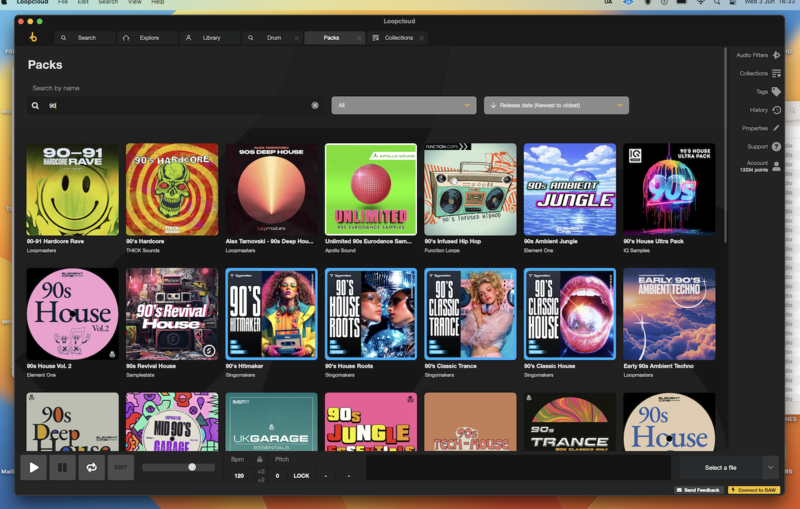Open the UK Garage Essentials pack
The width and height of the screenshot is (800, 509).
pyautogui.click(x=271, y=422)
